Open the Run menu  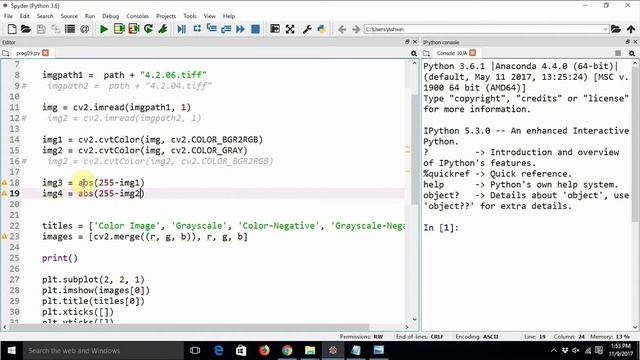tap(90, 16)
